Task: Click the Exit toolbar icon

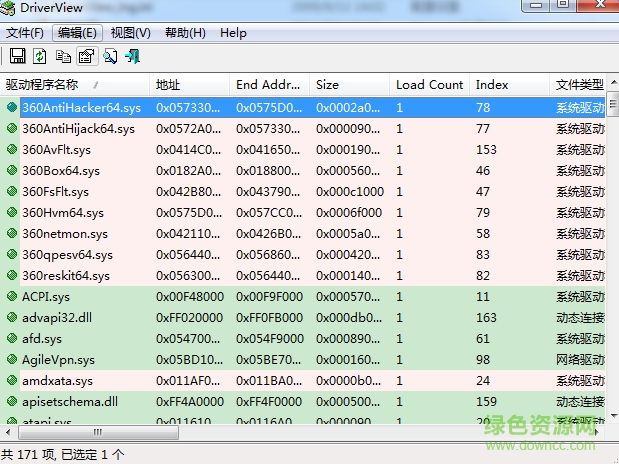Action: (132, 56)
